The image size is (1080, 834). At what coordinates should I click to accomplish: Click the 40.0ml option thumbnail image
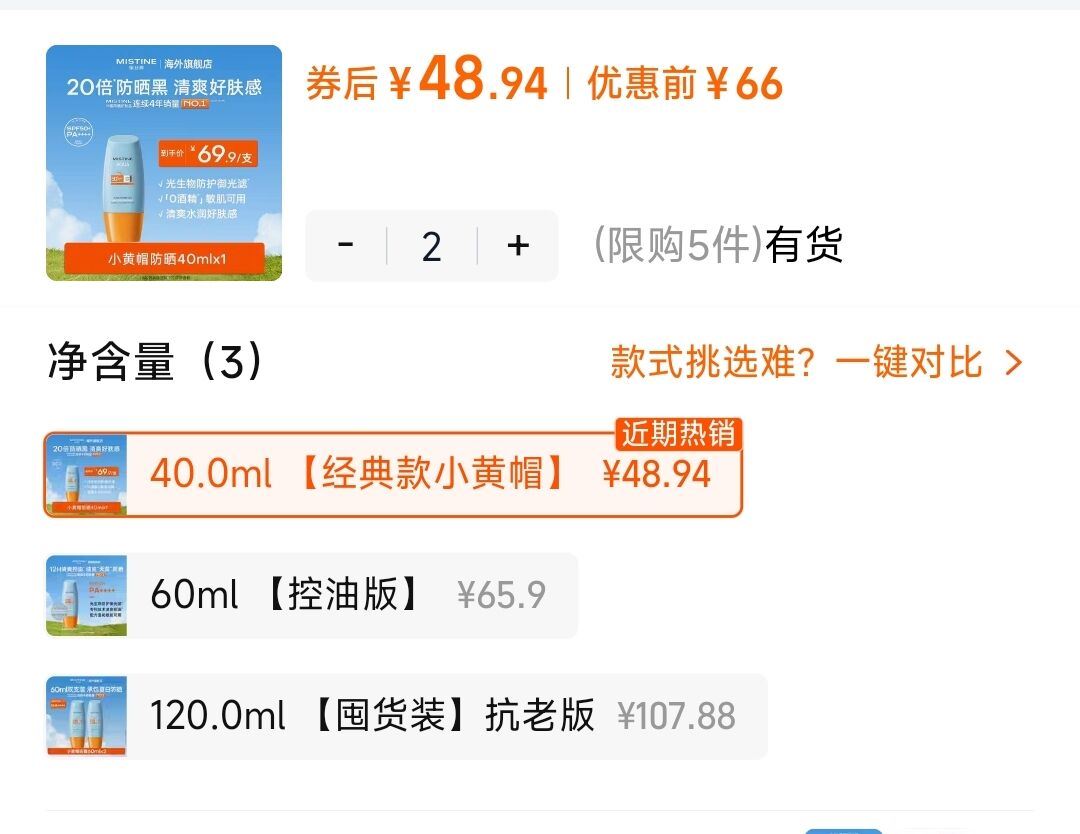tap(86, 475)
